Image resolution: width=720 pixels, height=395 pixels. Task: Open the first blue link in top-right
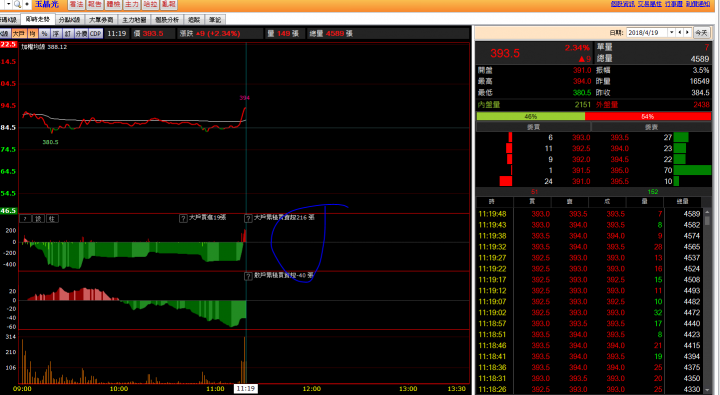click(622, 4)
